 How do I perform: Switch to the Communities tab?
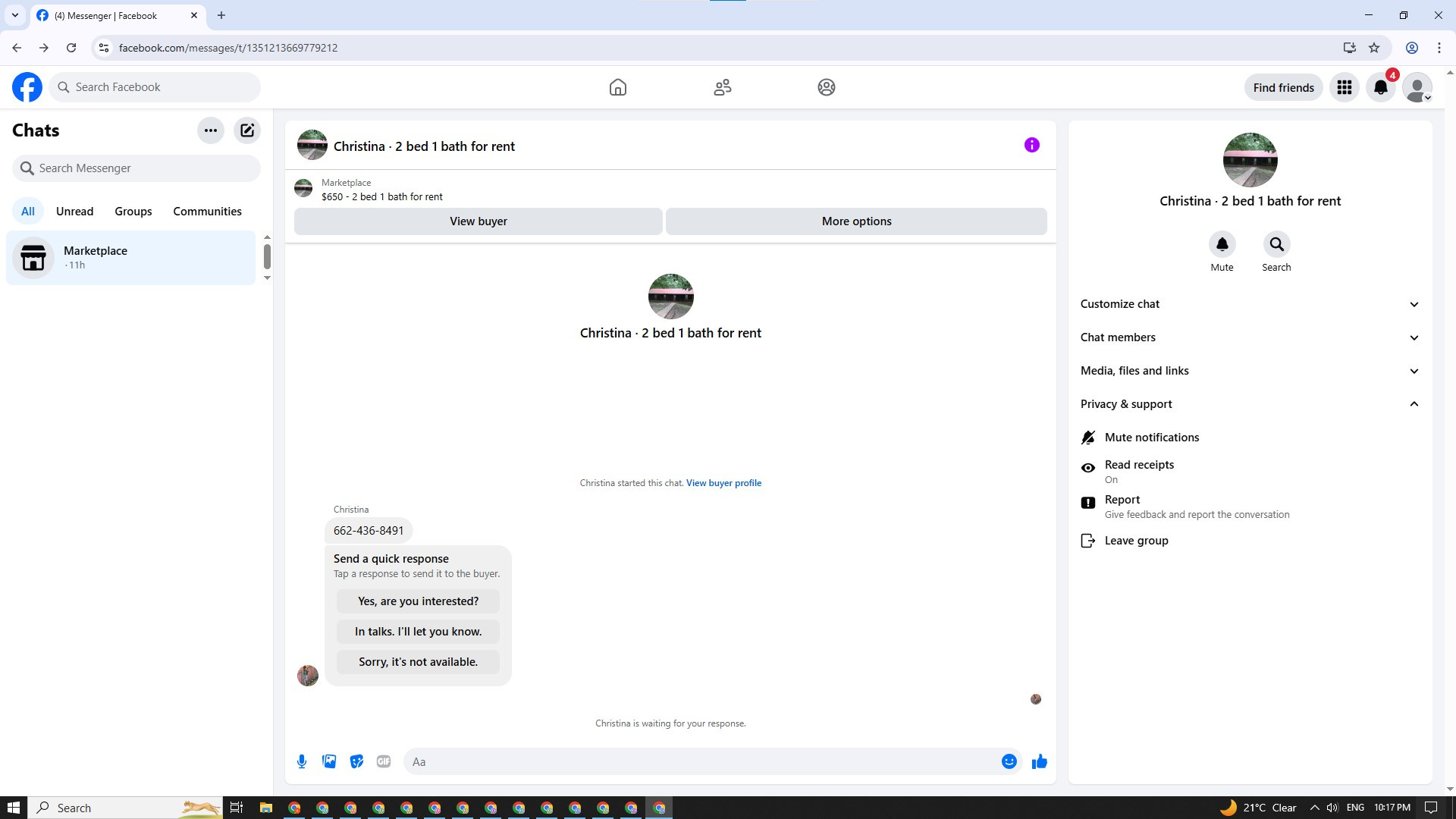(x=207, y=212)
